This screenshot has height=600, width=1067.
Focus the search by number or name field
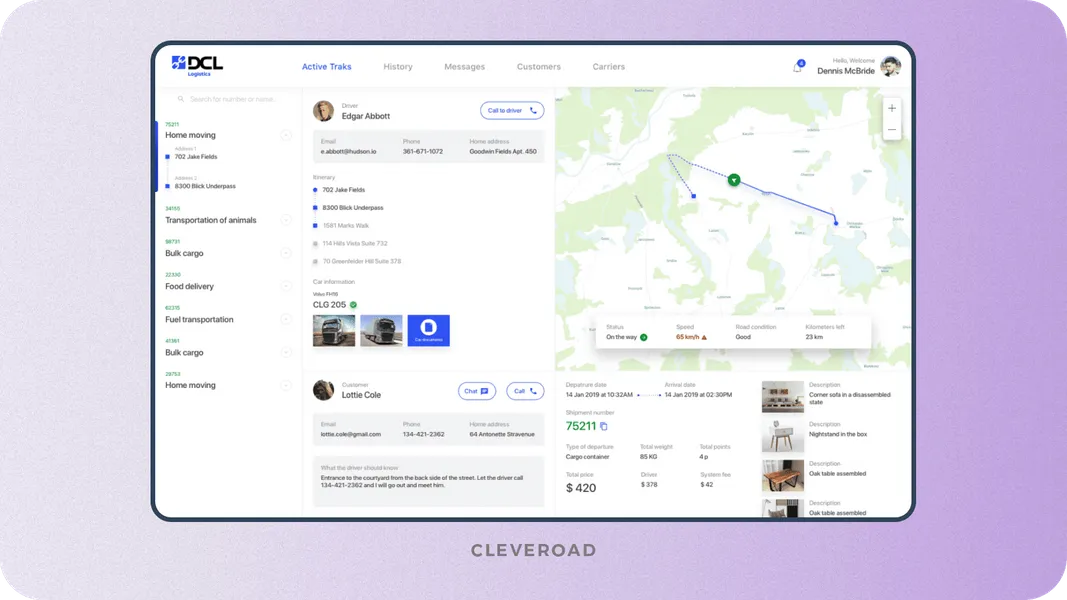point(233,99)
